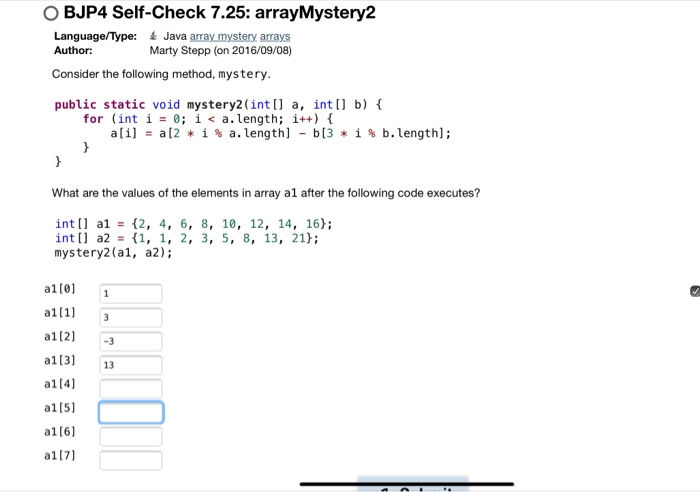Click the title 'BJP4 Self-Check 7.25: arrayMystery2'
Screen dimensions: 700x492
[x=220, y=13]
